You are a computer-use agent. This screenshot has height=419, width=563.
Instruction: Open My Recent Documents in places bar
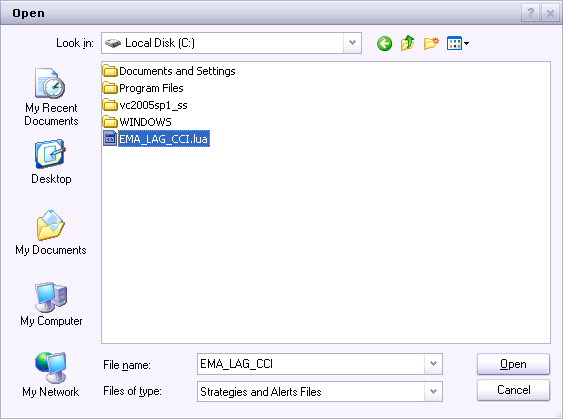(51, 97)
